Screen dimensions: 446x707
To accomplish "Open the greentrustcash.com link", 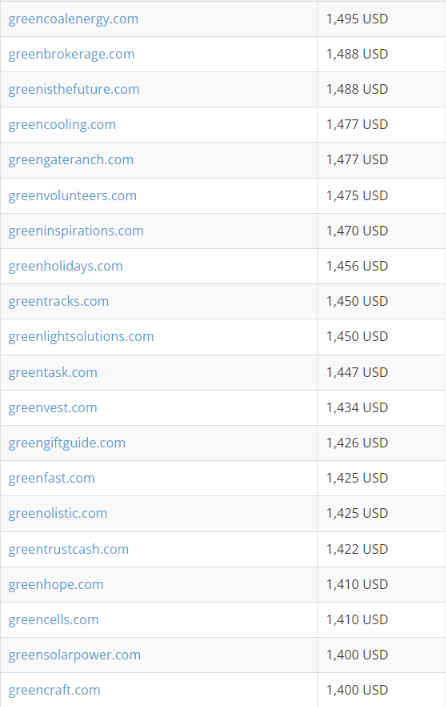I will 69,549.
